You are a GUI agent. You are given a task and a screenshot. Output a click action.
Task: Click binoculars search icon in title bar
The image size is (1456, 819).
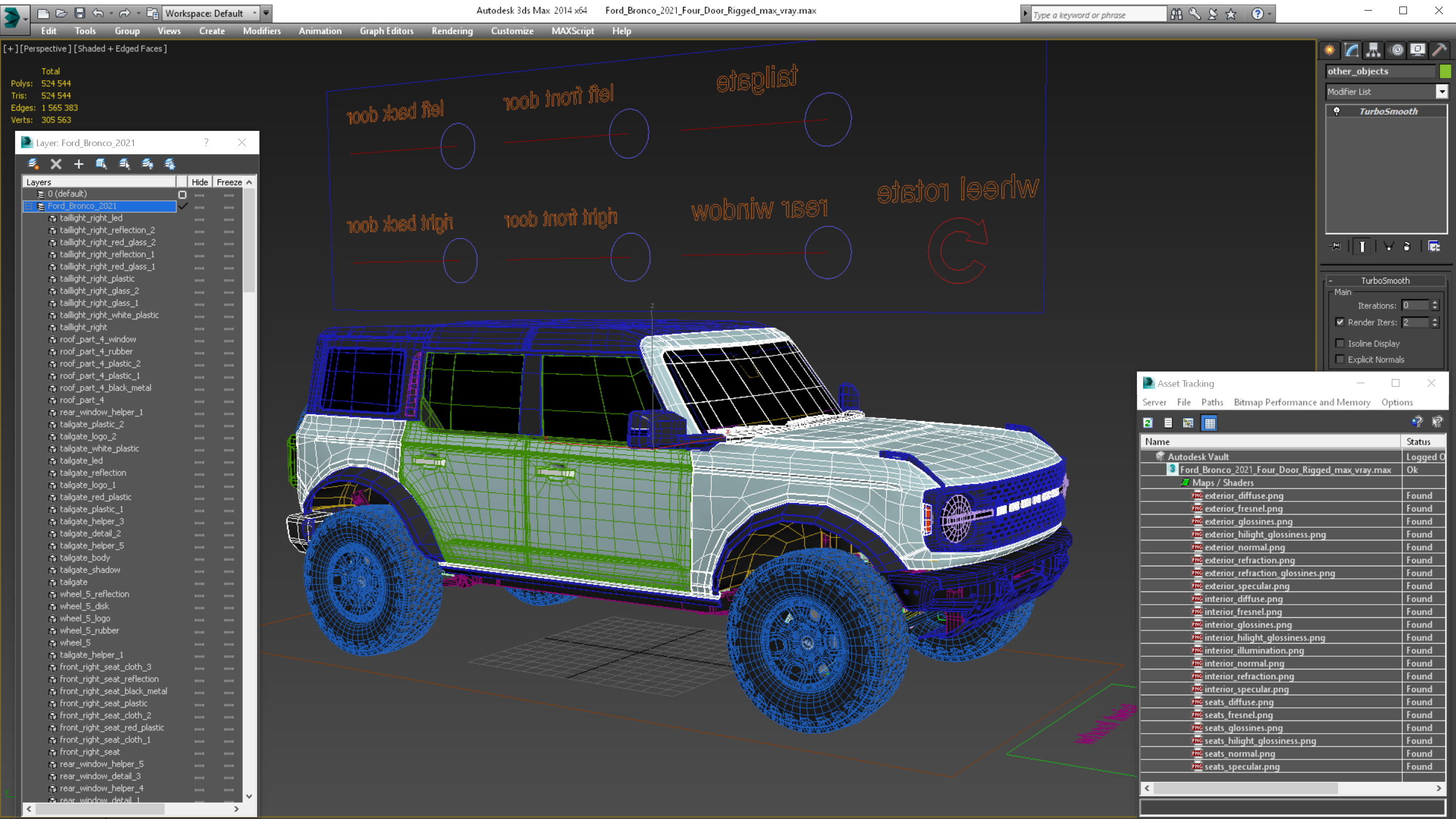(1176, 14)
